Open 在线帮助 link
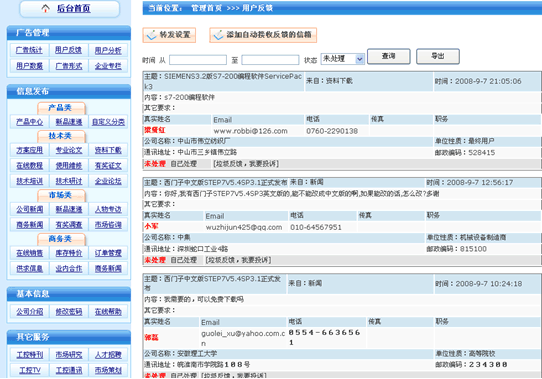This screenshot has height=379, width=542. 108,312
